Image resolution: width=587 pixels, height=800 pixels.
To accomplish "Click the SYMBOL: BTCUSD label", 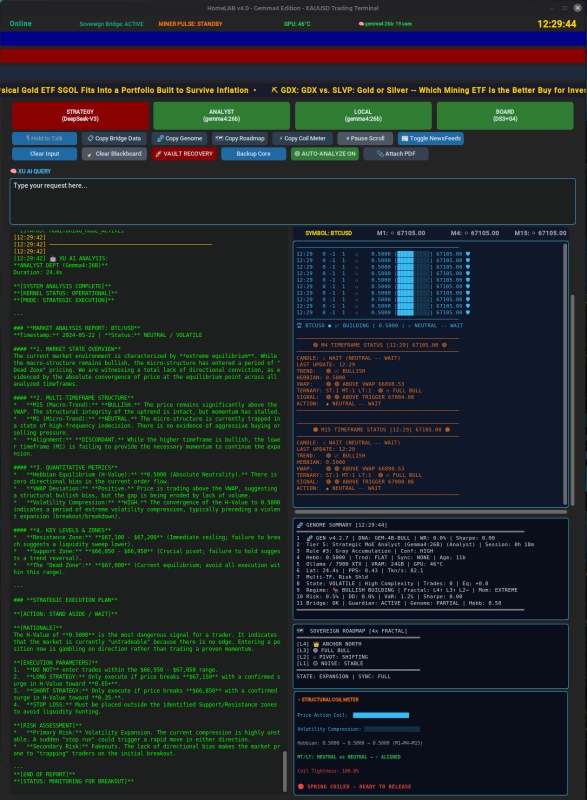I will (328, 233).
